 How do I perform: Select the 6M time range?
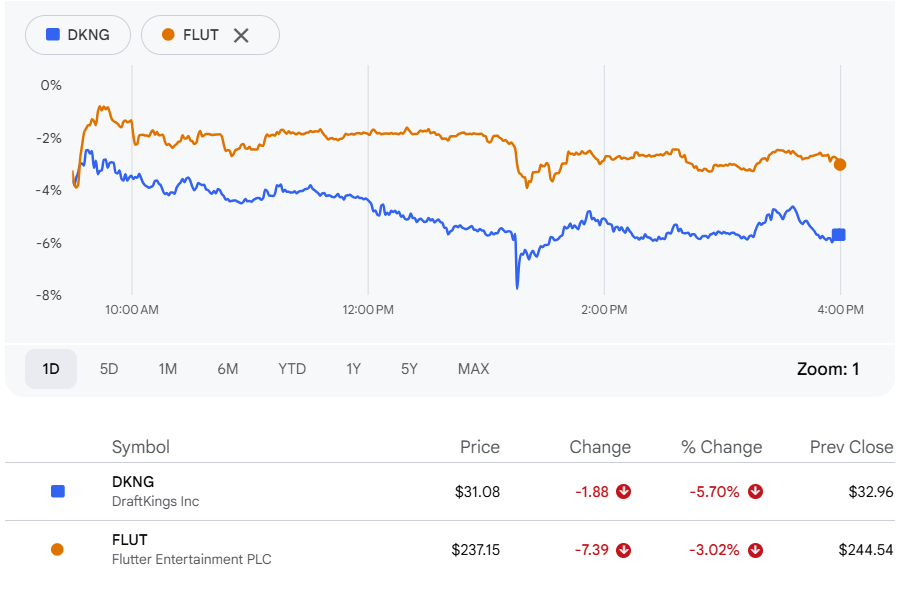[227, 369]
